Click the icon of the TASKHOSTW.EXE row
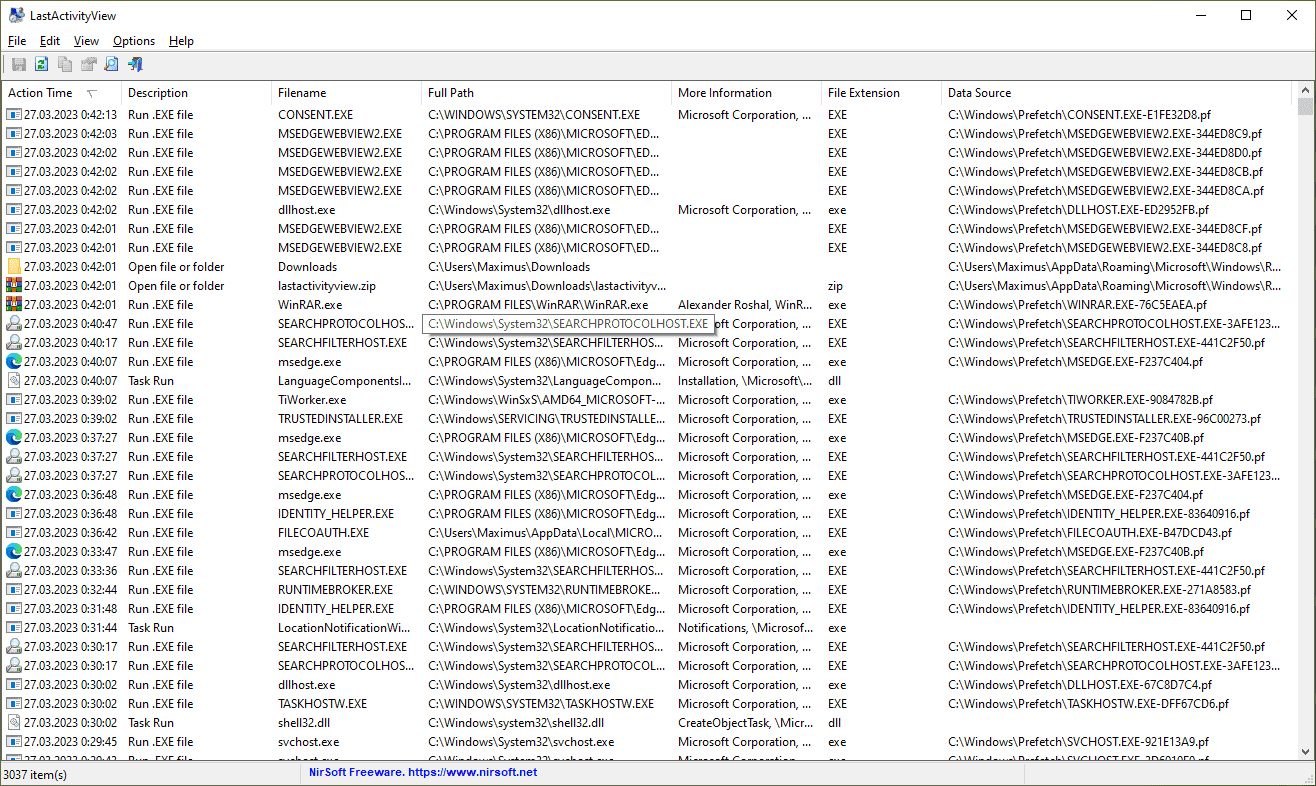 point(14,704)
